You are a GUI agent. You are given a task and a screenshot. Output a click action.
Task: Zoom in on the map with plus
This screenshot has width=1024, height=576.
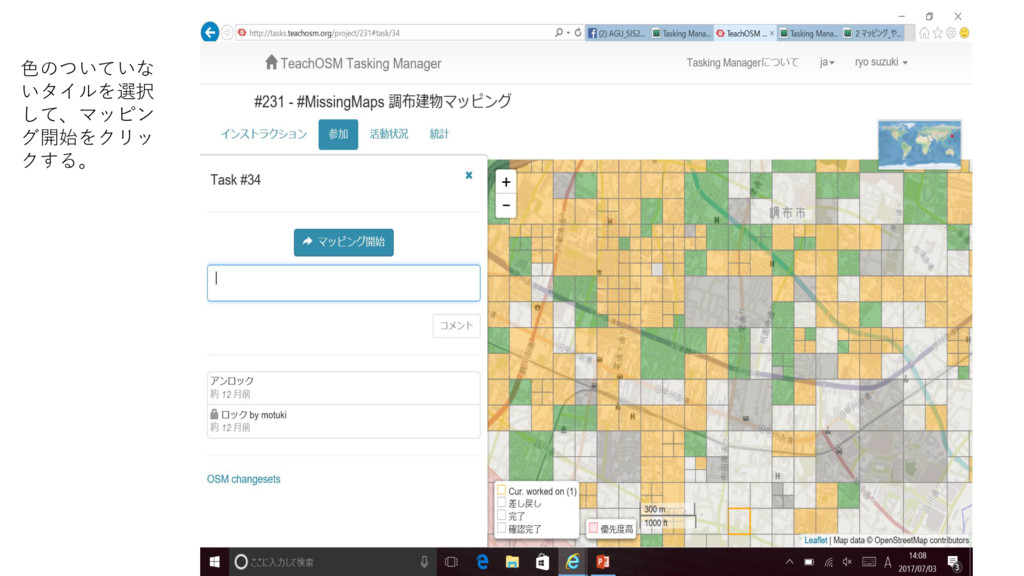[x=506, y=182]
